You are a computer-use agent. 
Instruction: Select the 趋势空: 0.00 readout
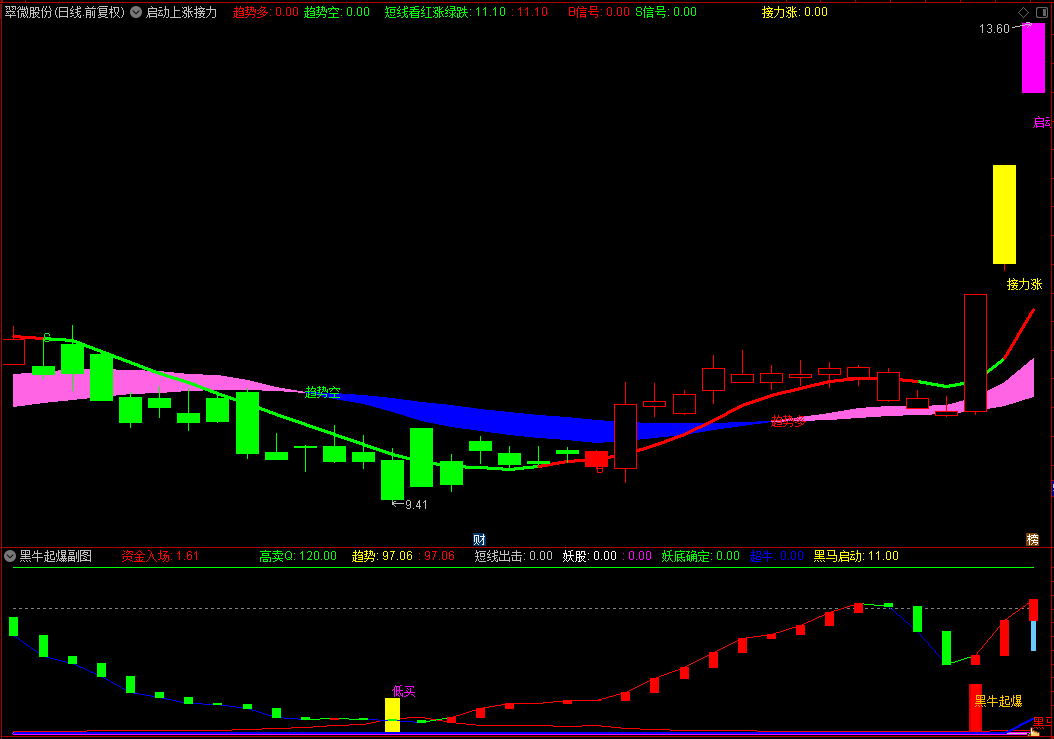337,12
